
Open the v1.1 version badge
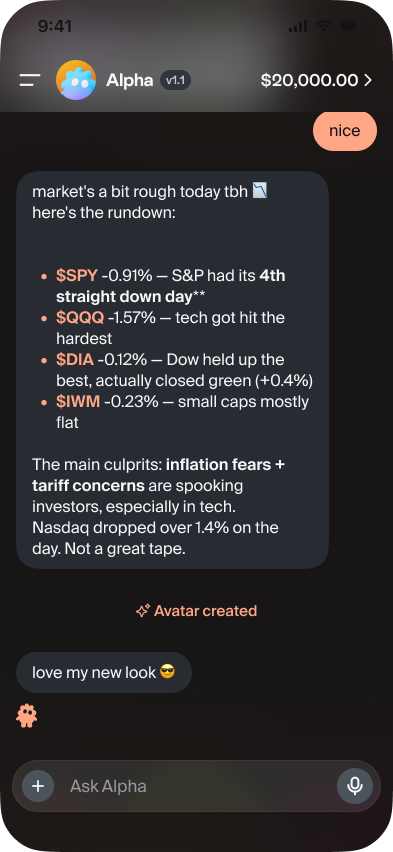[x=176, y=80]
